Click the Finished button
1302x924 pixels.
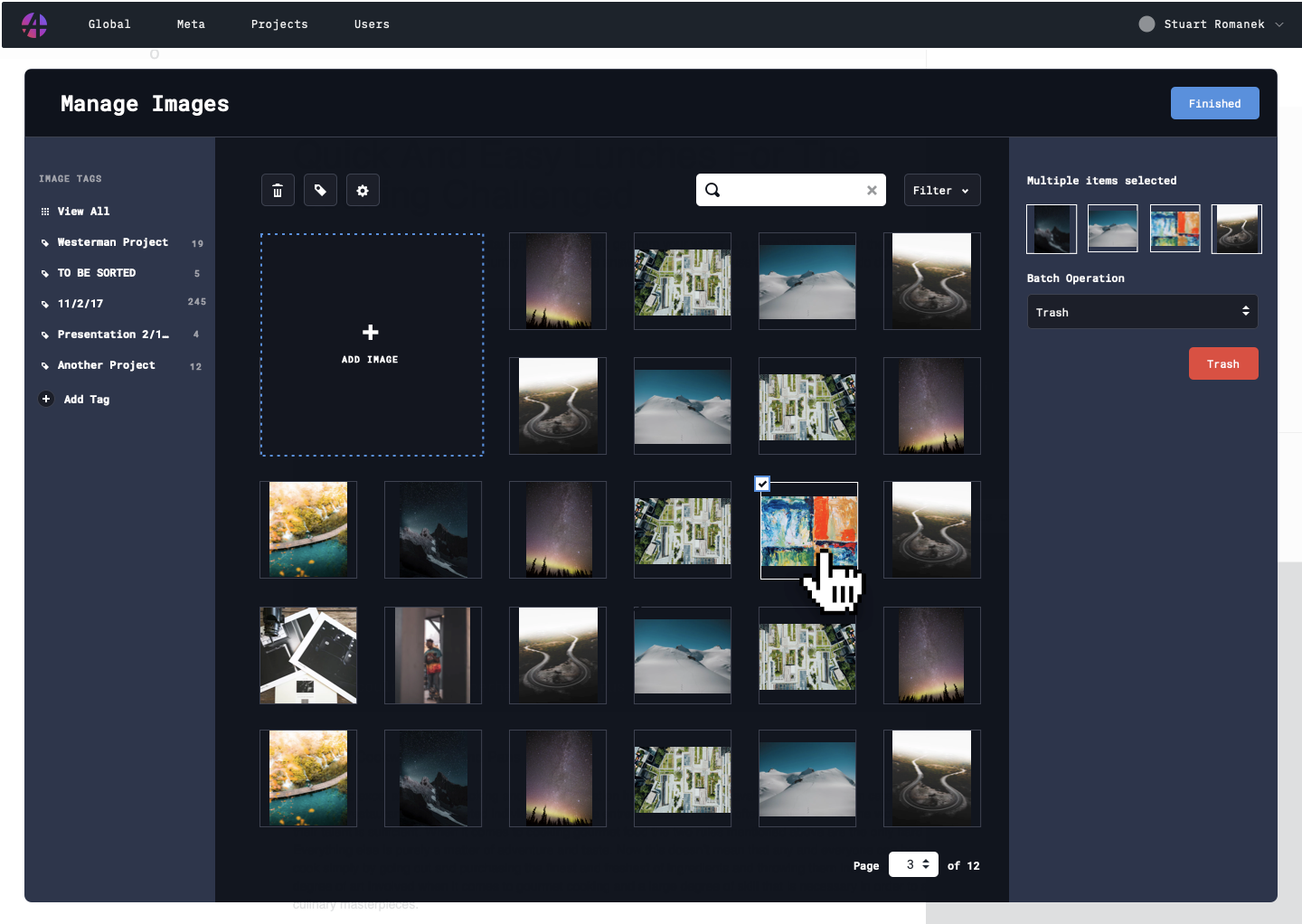[x=1214, y=103]
